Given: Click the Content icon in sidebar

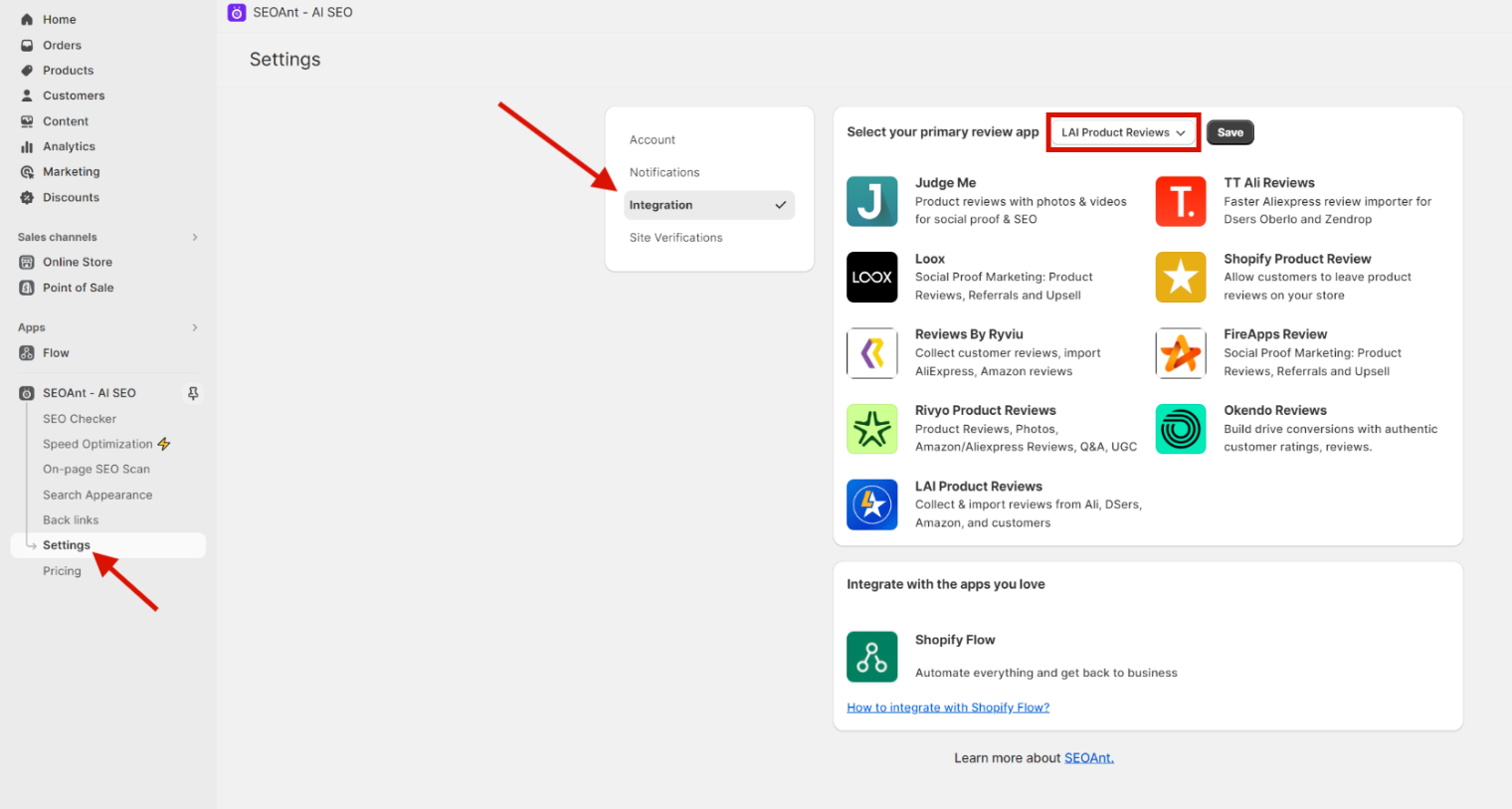Looking at the screenshot, I should tap(27, 121).
